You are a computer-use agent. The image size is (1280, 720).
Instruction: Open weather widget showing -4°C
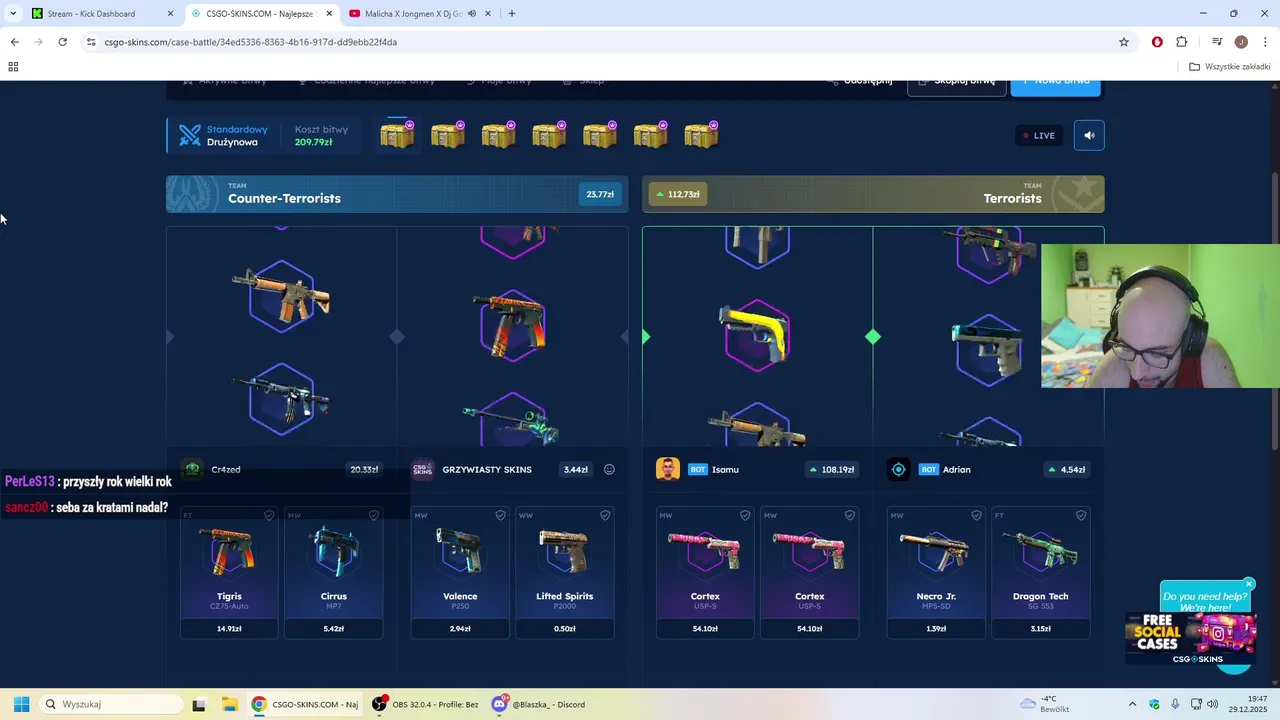(1046, 704)
